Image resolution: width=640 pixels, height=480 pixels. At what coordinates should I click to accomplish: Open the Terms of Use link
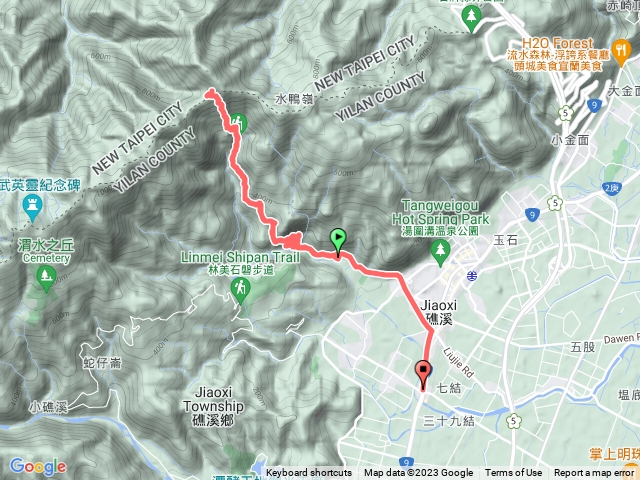[x=513, y=473]
